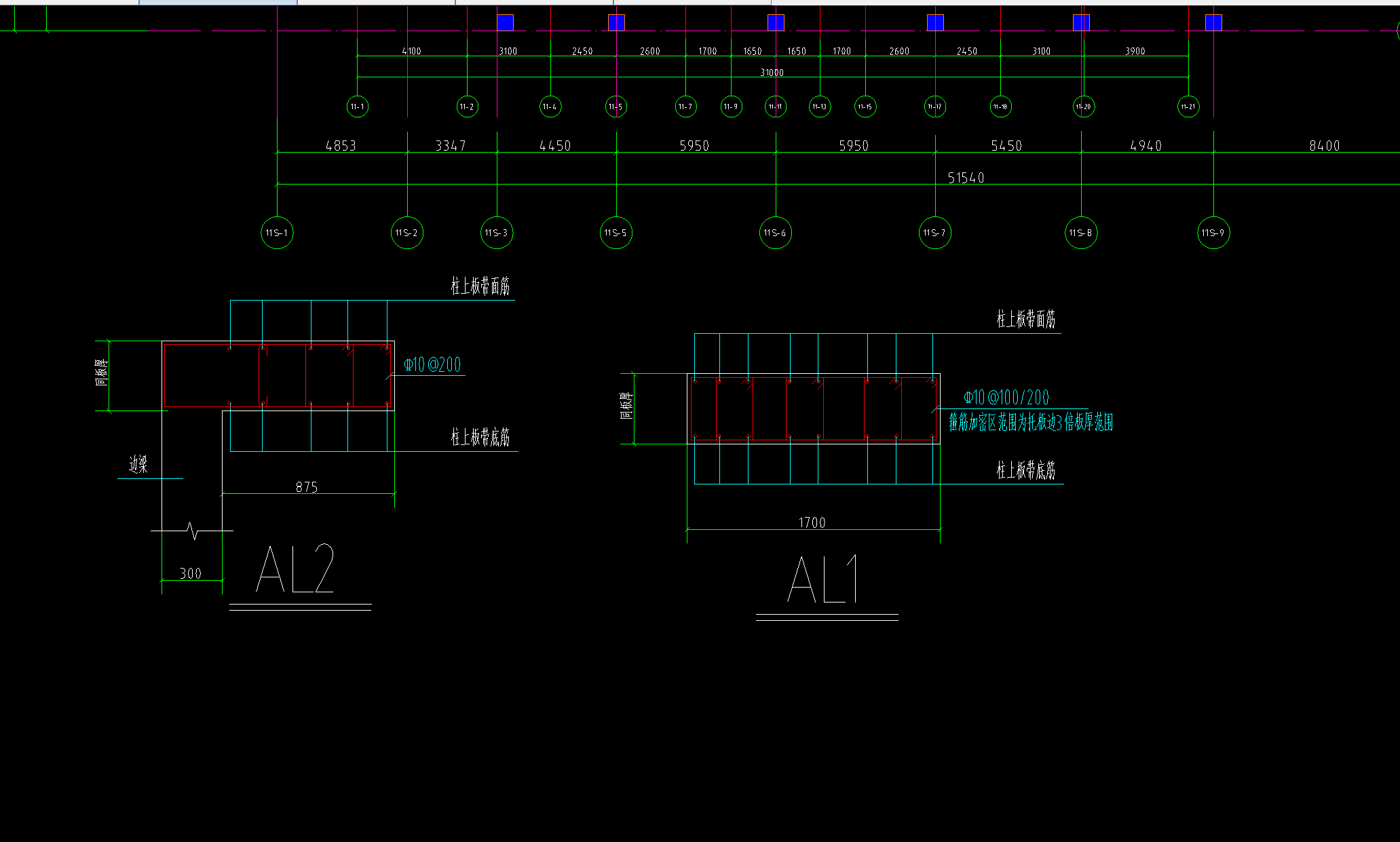Select grid axis bubble 11S-7
Image resolution: width=1400 pixels, height=842 pixels.
point(935,233)
